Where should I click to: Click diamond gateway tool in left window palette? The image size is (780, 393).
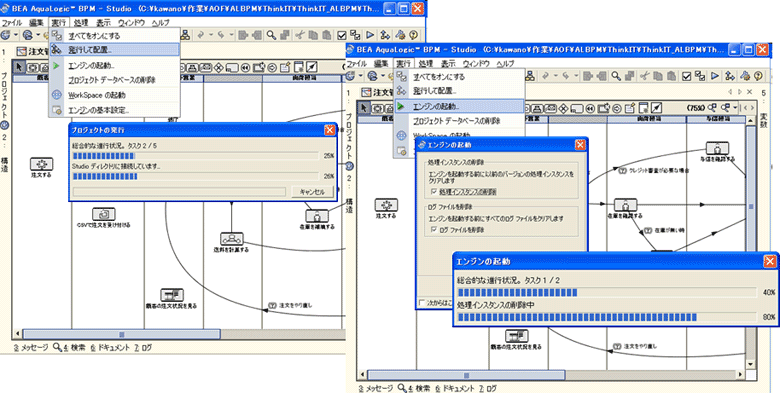pos(219,67)
